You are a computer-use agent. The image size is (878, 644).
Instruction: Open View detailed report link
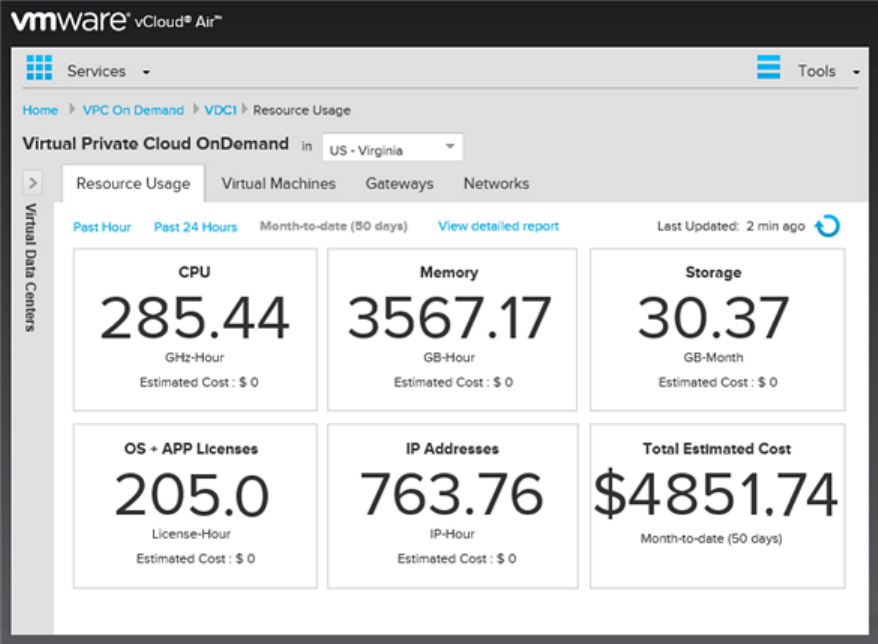click(x=498, y=226)
